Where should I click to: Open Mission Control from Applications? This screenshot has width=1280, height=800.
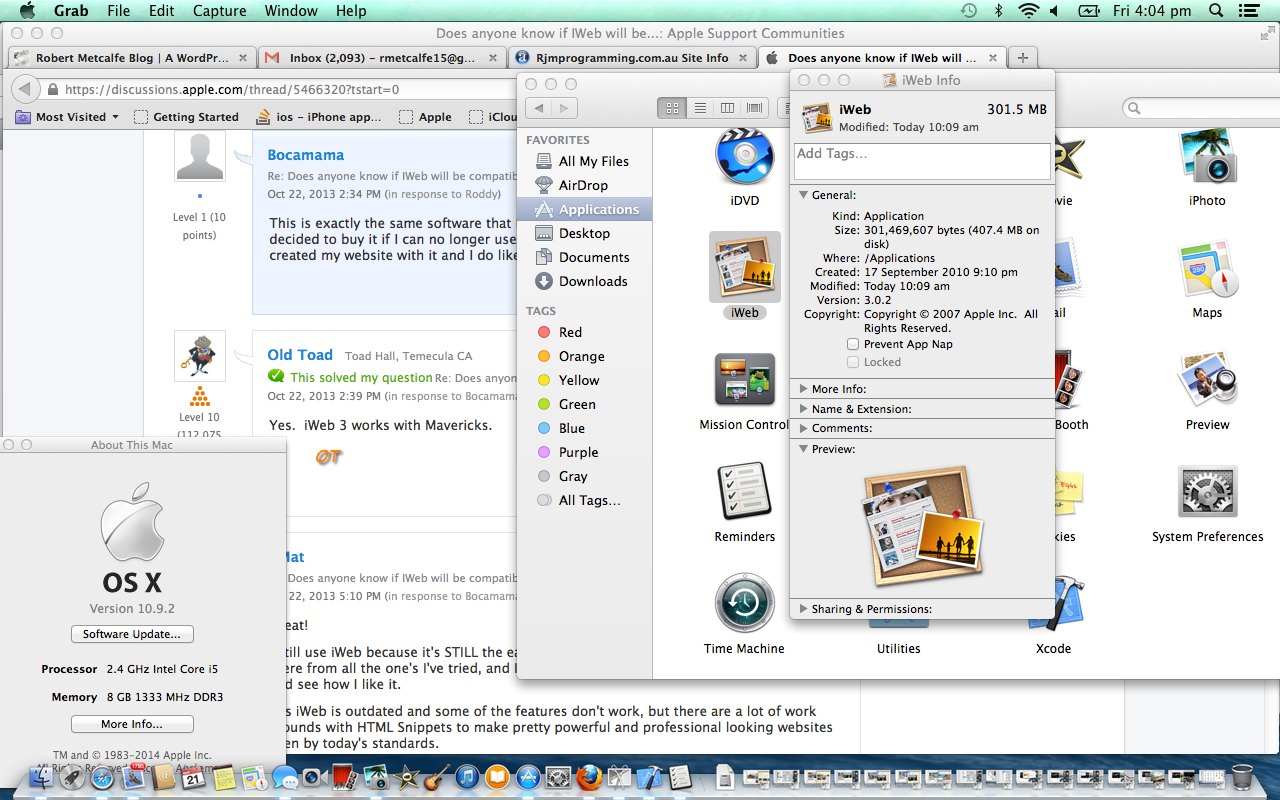pyautogui.click(x=745, y=379)
